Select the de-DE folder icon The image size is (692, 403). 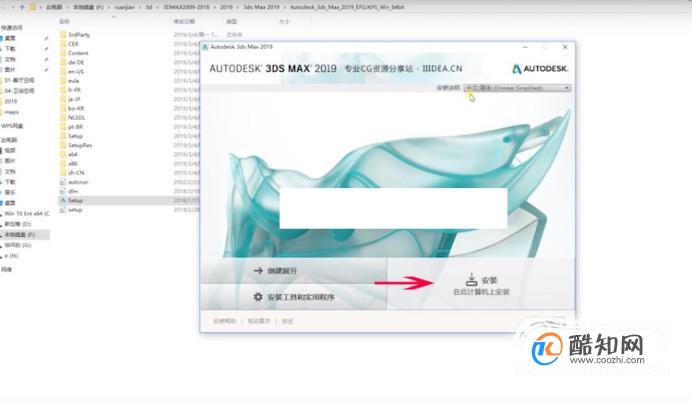click(x=63, y=62)
